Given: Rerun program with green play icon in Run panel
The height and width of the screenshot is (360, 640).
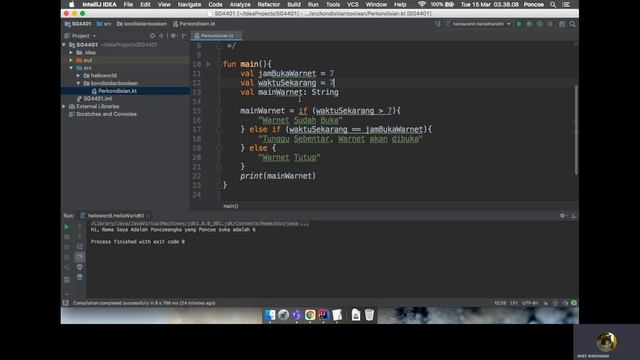Looking at the screenshot, I should 67,227.
